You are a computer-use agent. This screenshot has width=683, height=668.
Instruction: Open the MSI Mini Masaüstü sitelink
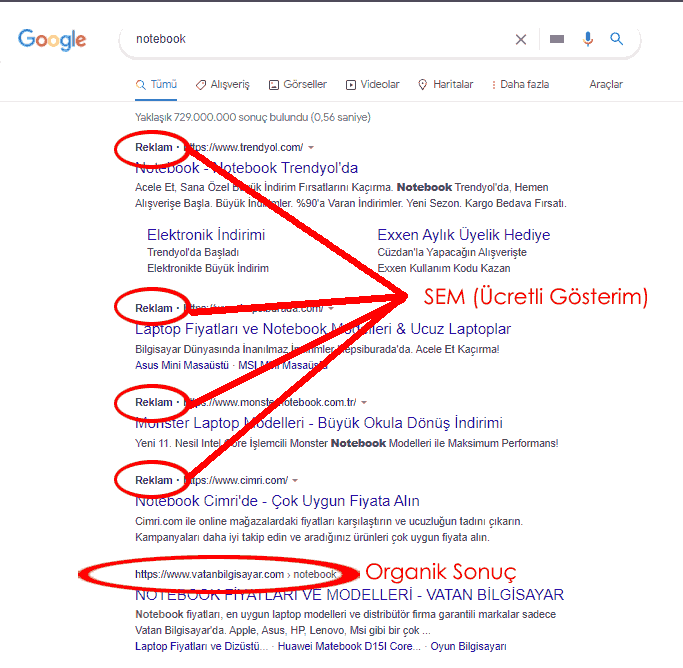(282, 365)
